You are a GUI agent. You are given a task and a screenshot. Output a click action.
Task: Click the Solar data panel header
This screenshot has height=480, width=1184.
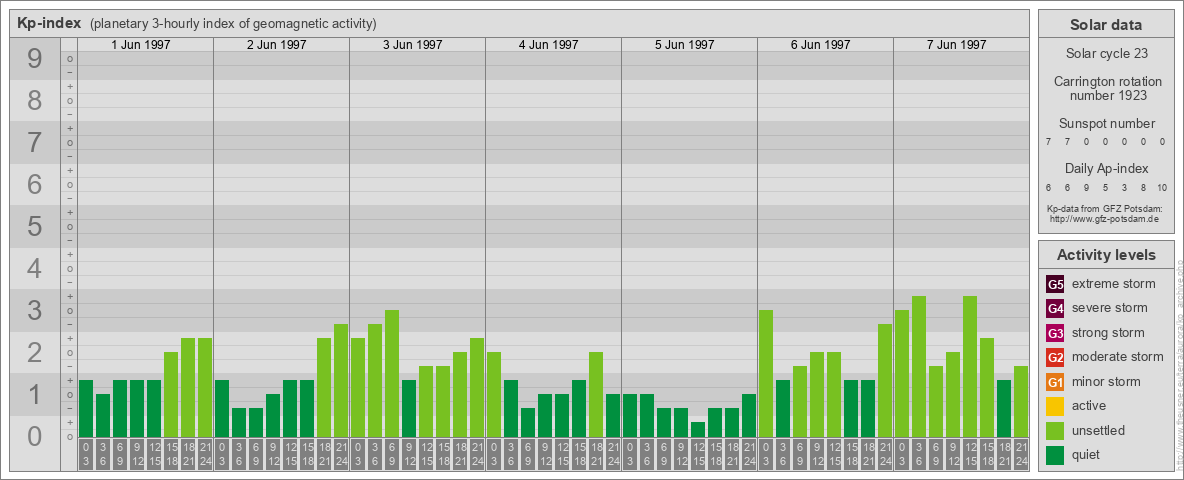click(1106, 25)
